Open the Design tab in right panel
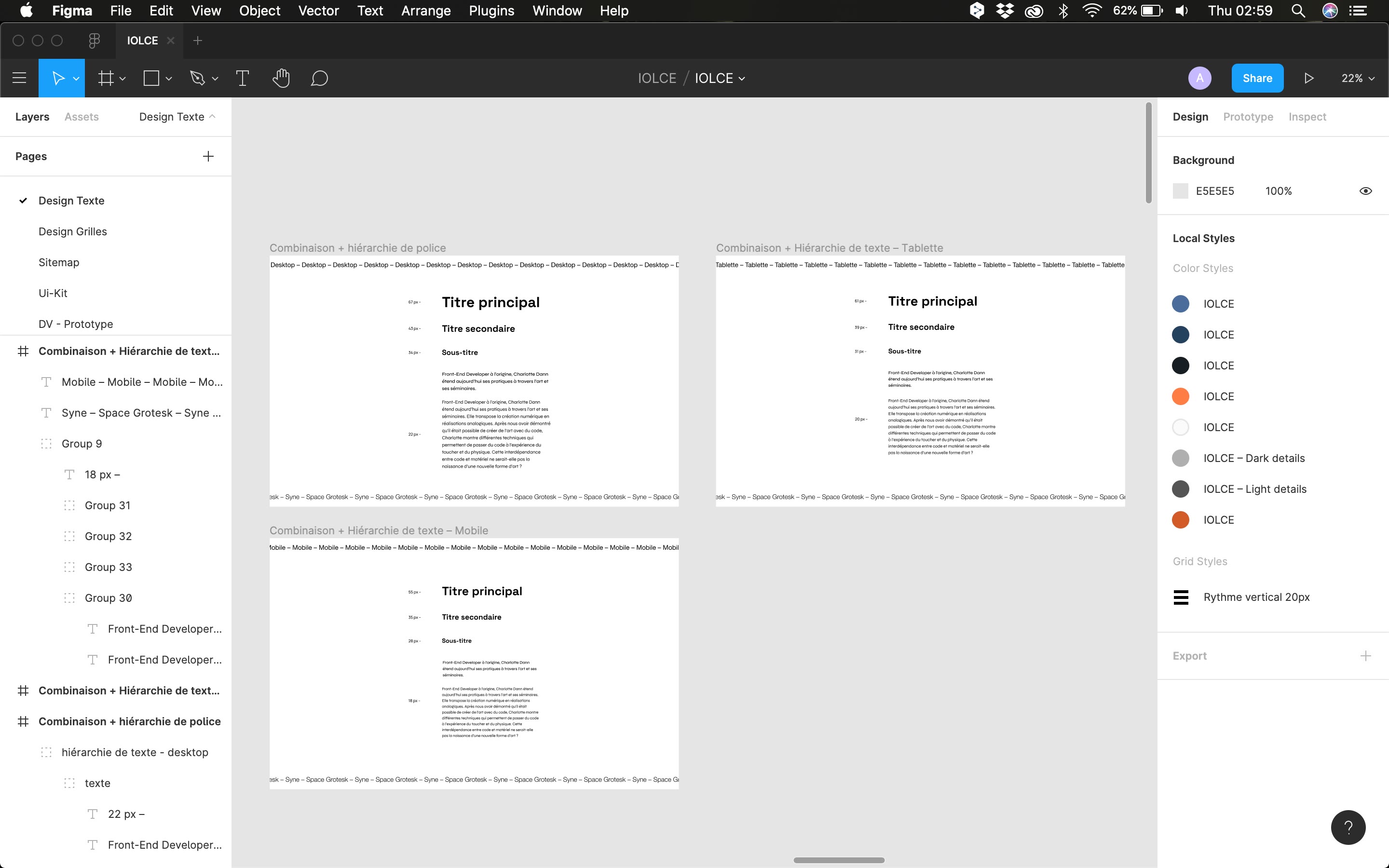The height and width of the screenshot is (868, 1389). coord(1190,117)
